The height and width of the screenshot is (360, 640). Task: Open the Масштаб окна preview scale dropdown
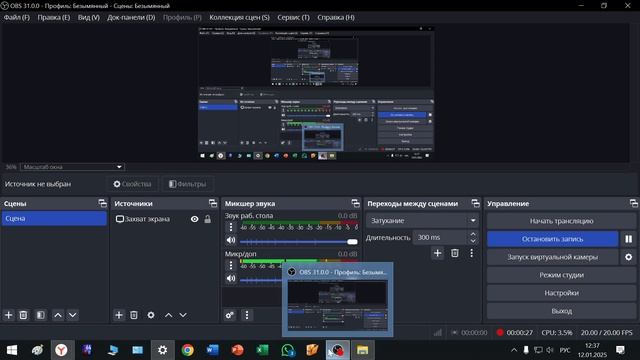[72, 167]
